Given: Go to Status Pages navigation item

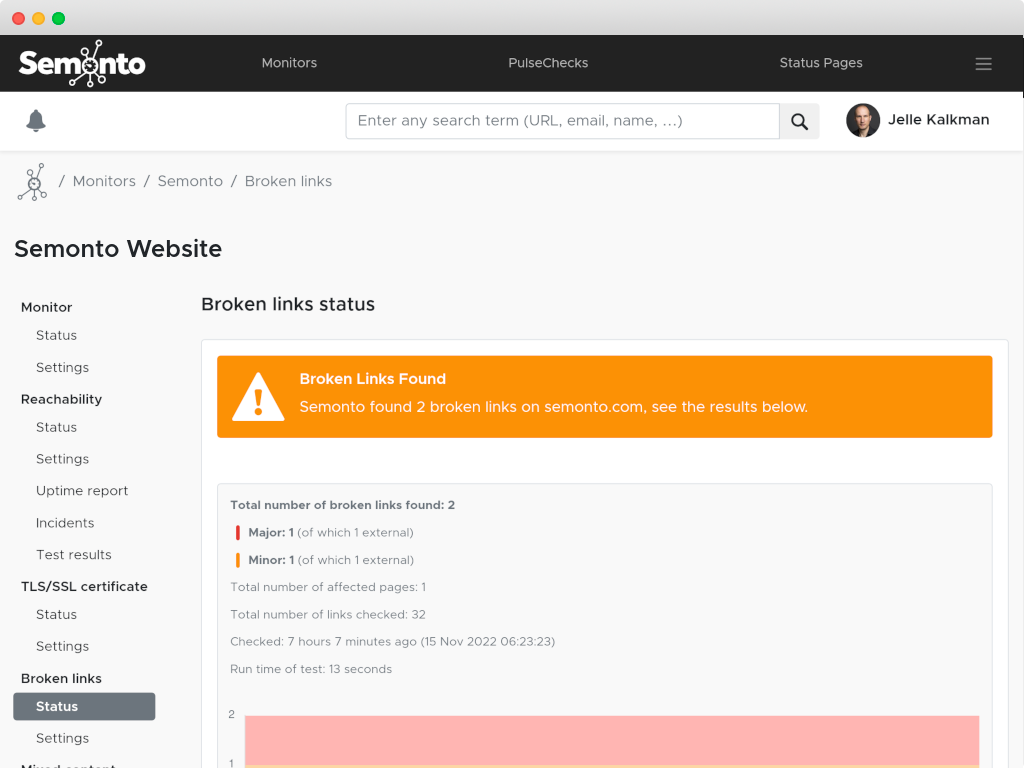Looking at the screenshot, I should [820, 63].
